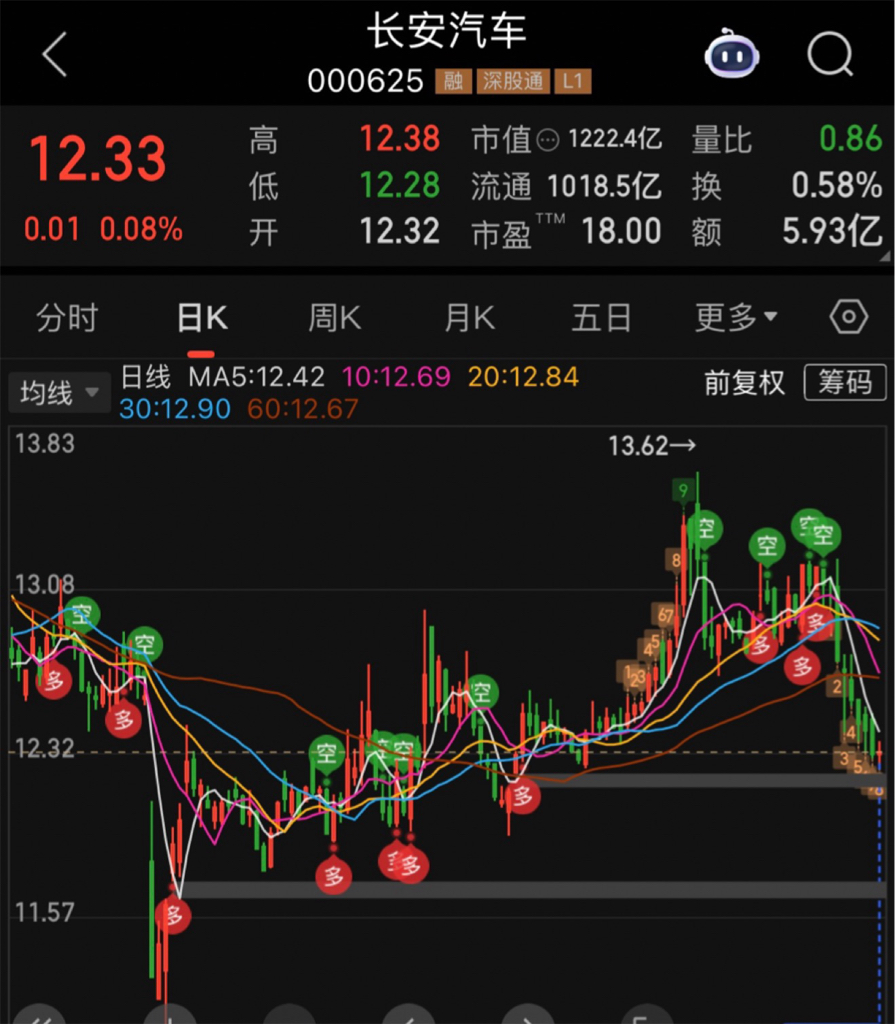Tap the MA 20:12.84 value
The image size is (895, 1024).
click(x=523, y=377)
